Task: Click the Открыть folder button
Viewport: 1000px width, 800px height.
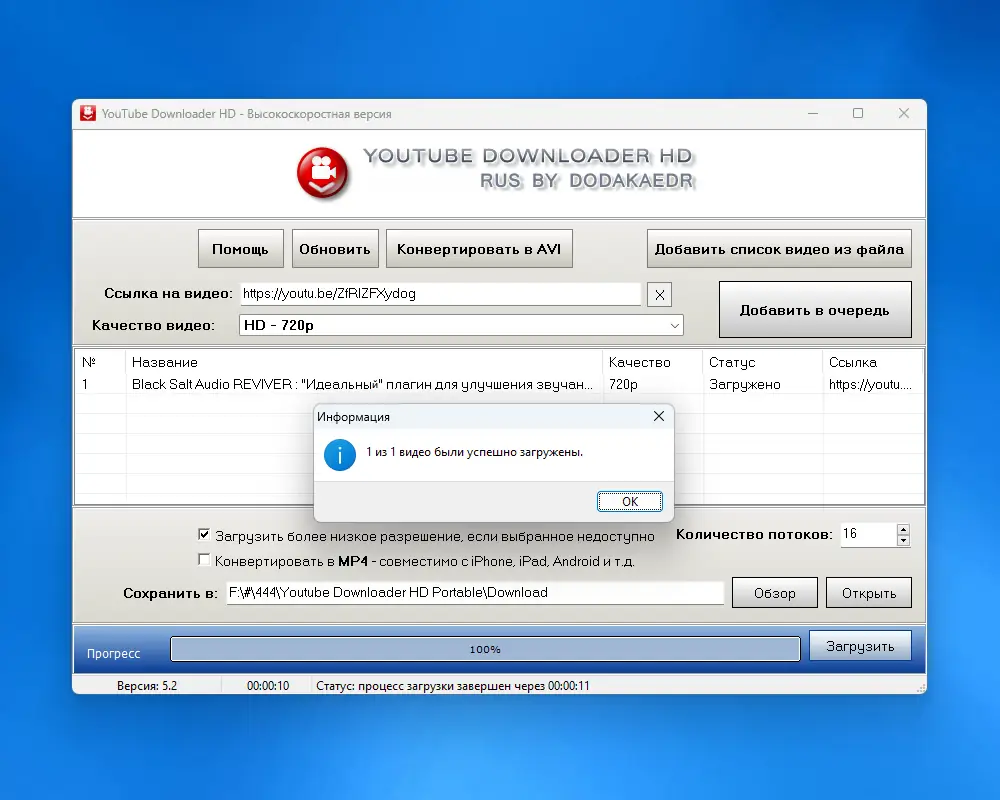Action: [x=869, y=593]
